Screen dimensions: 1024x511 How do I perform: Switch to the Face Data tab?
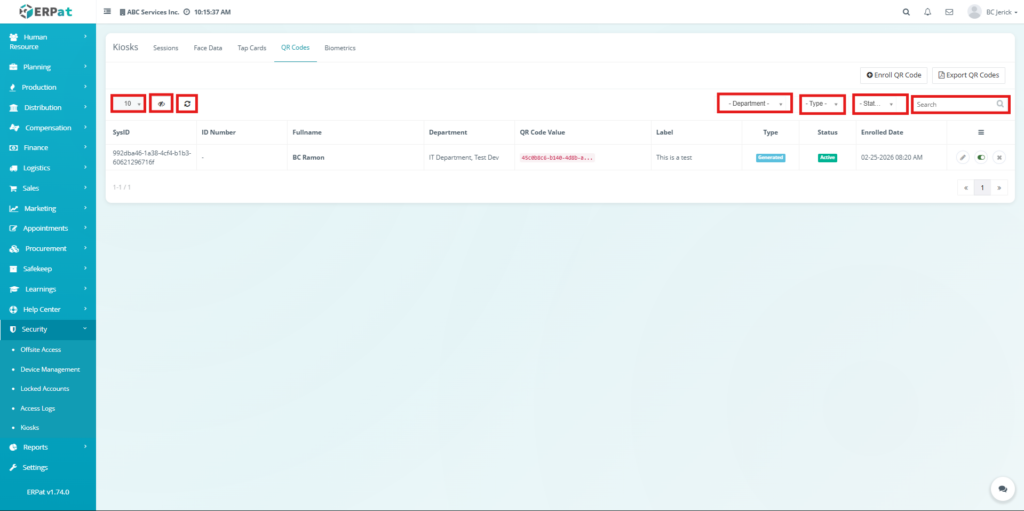click(x=208, y=48)
